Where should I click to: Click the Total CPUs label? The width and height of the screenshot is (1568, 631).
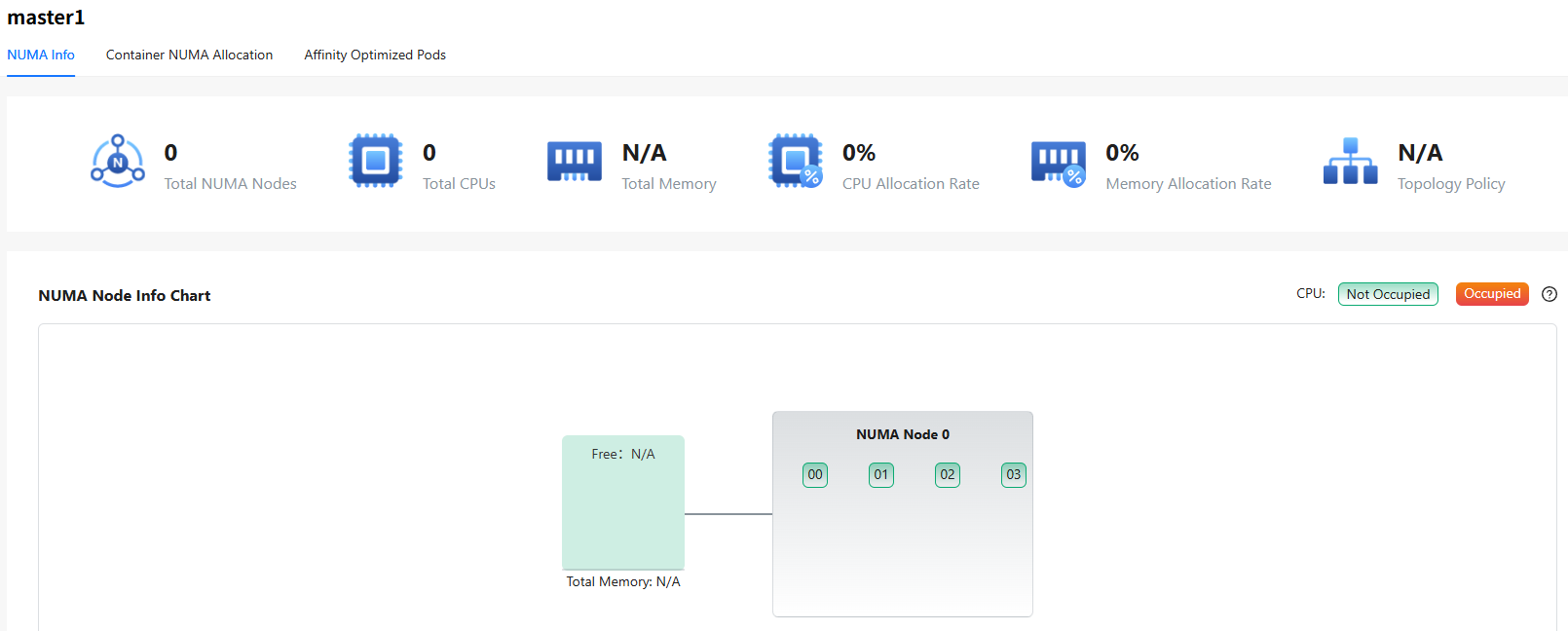click(x=459, y=183)
